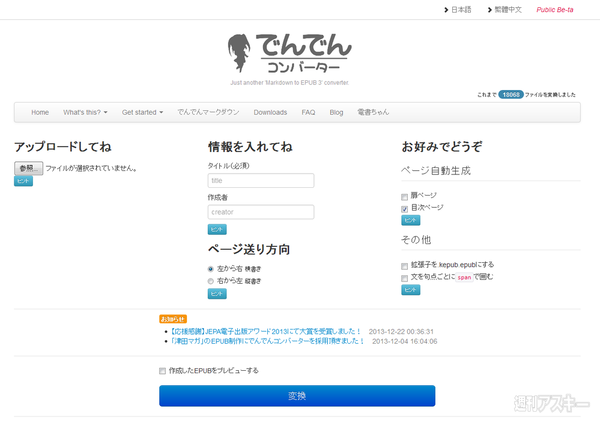The height and width of the screenshot is (423, 600).
Task: Enable the span wrapping checkbox
Action: click(x=404, y=278)
